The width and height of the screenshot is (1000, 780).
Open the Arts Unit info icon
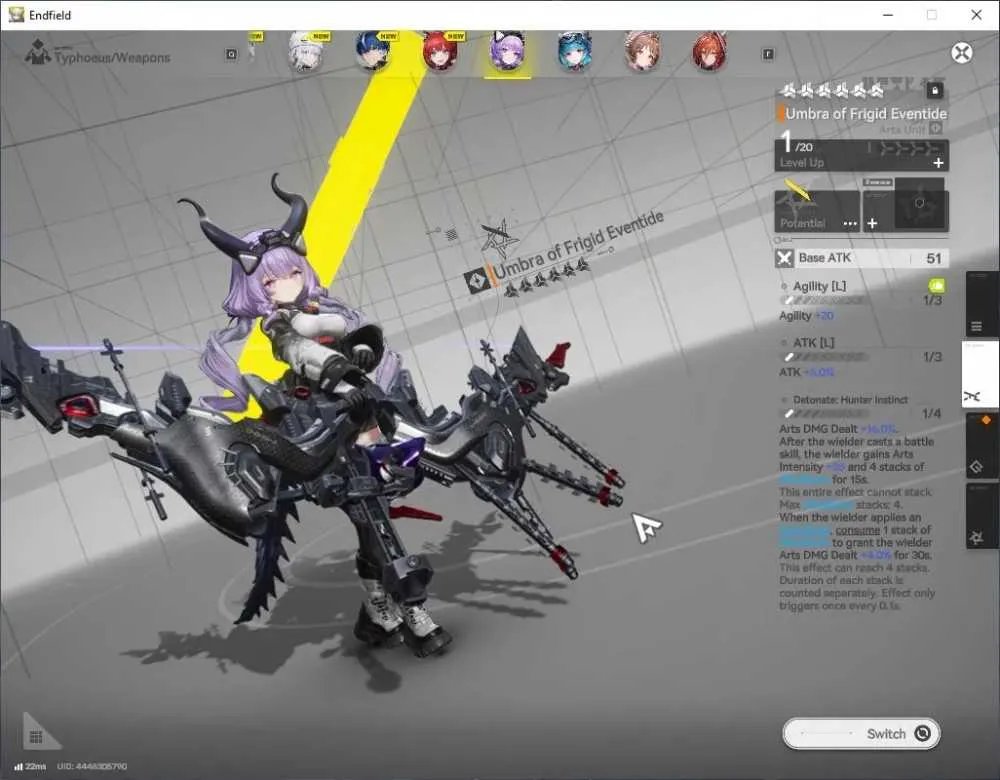point(936,129)
